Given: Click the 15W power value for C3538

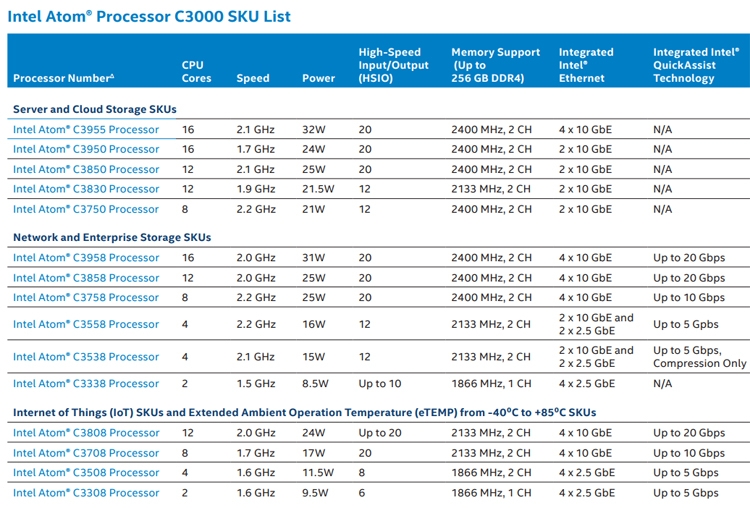Looking at the screenshot, I should 313,357.
